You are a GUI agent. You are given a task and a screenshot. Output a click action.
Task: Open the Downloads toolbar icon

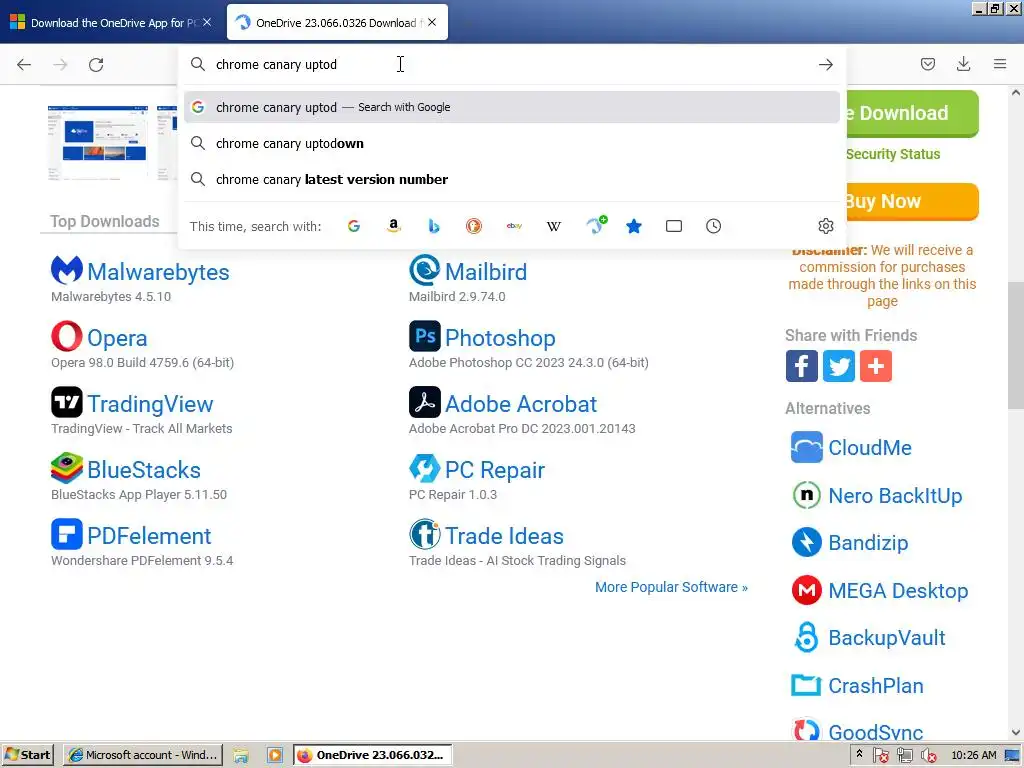point(963,64)
